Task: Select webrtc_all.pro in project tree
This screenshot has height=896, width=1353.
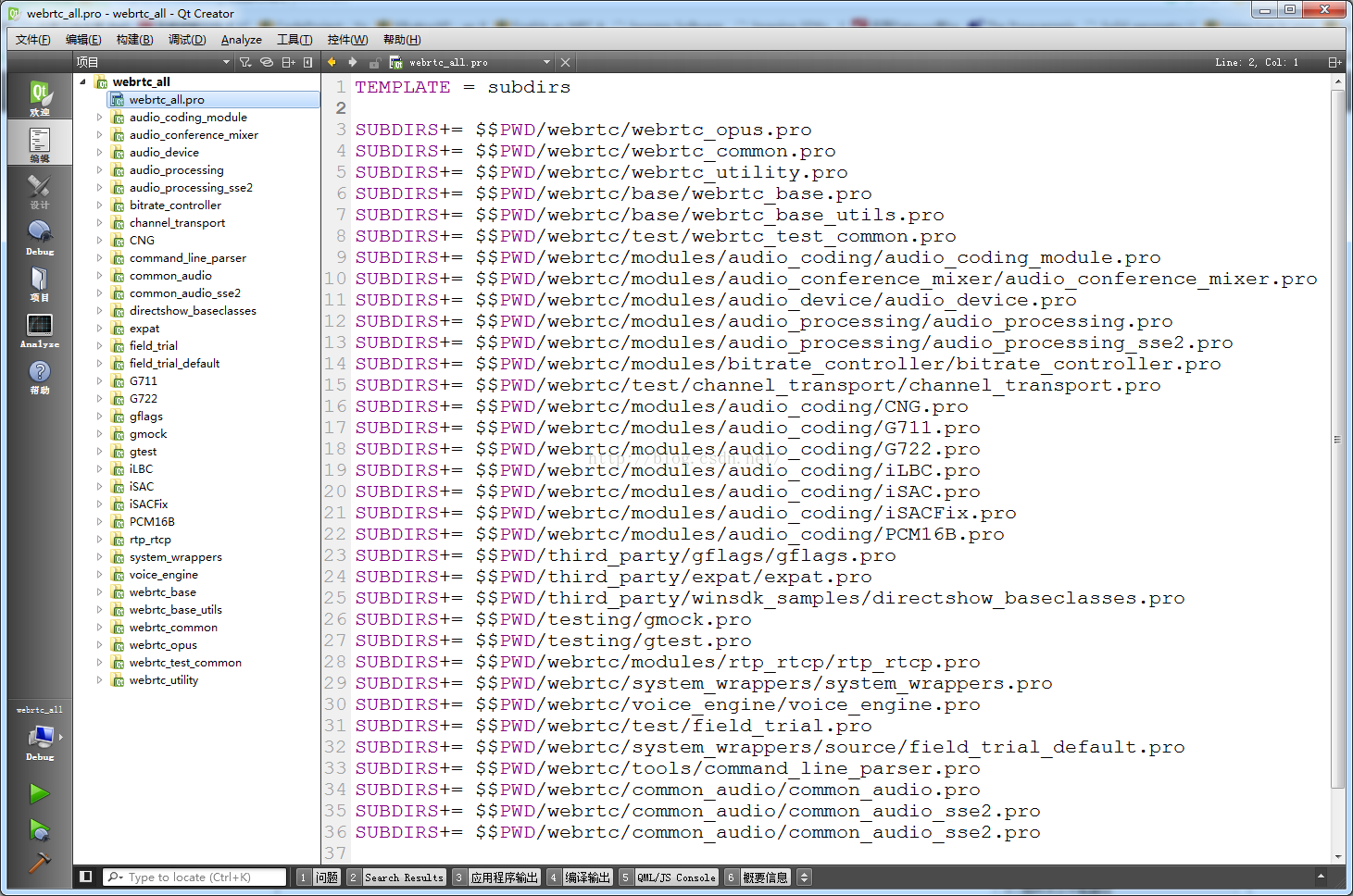Action: 167,100
